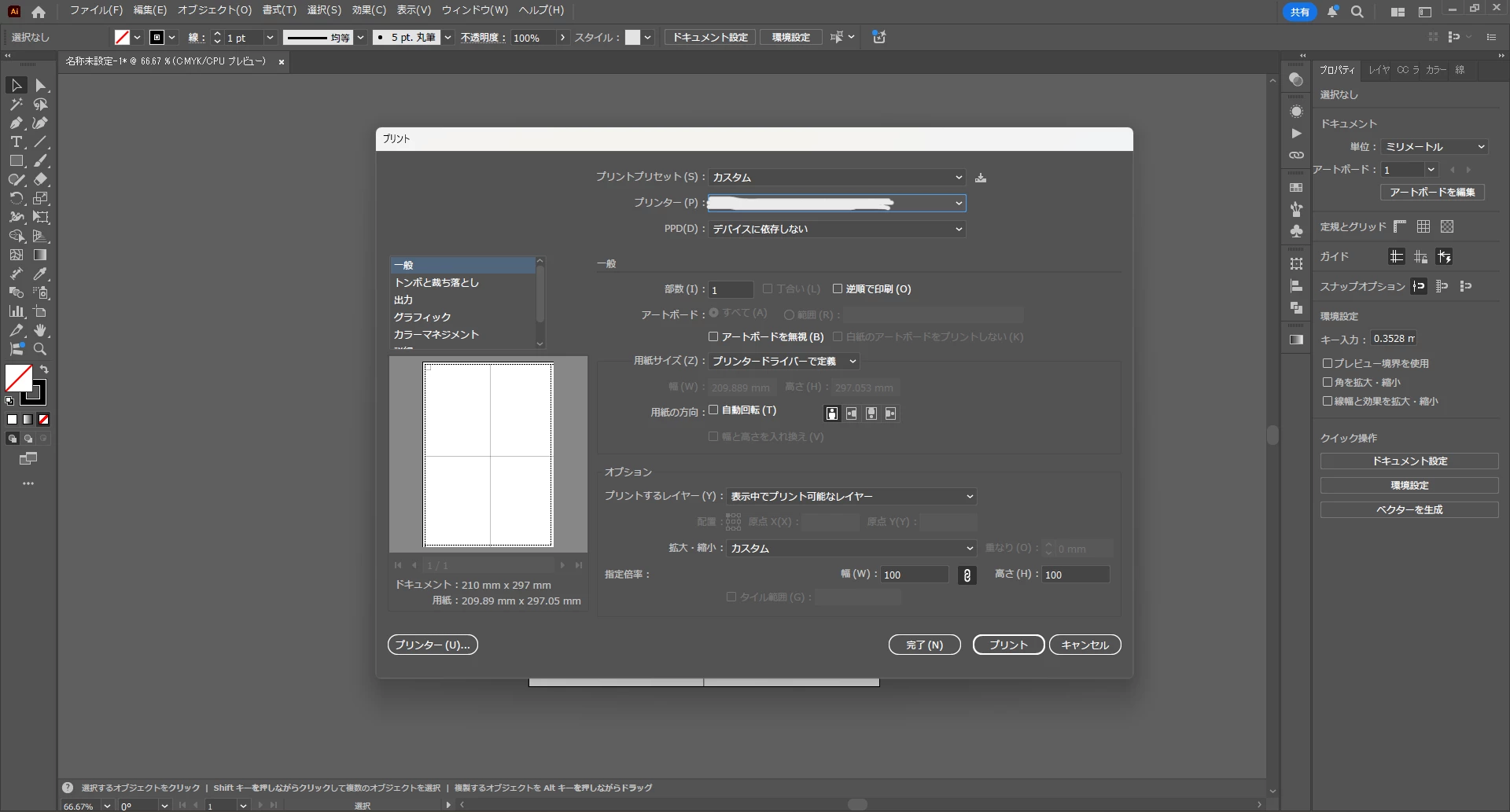This screenshot has width=1510, height=812.
Task: Click プリンター(U)... button
Action: point(433,645)
